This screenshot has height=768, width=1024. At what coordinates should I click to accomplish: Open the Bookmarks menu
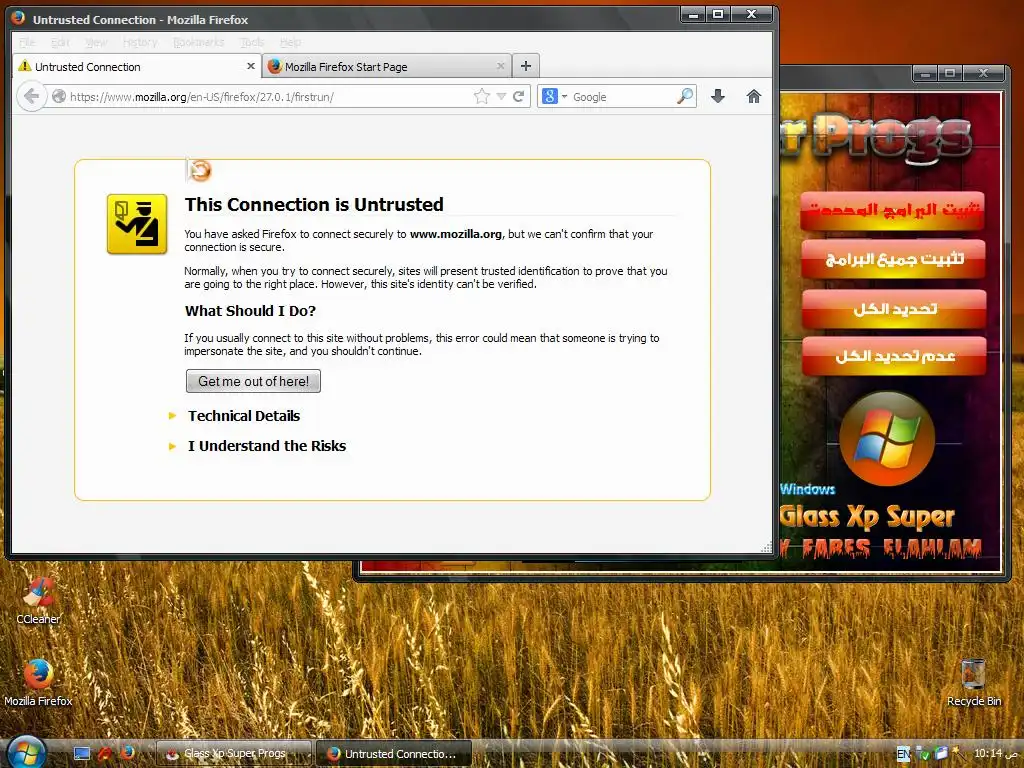(x=199, y=42)
